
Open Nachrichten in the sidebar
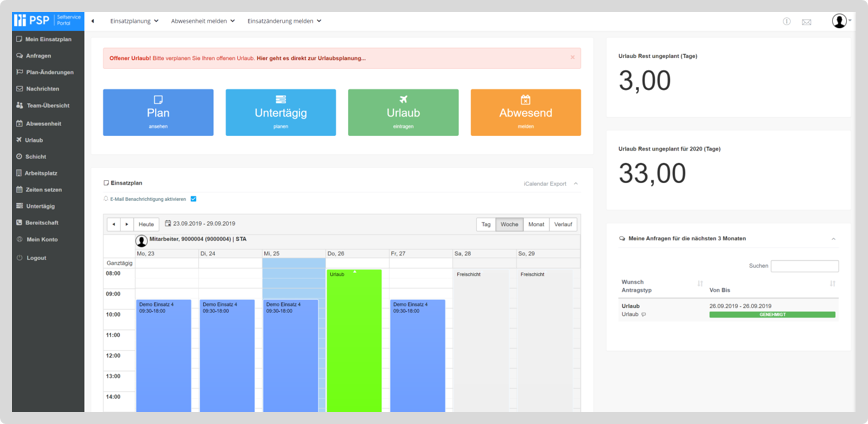[x=42, y=88]
